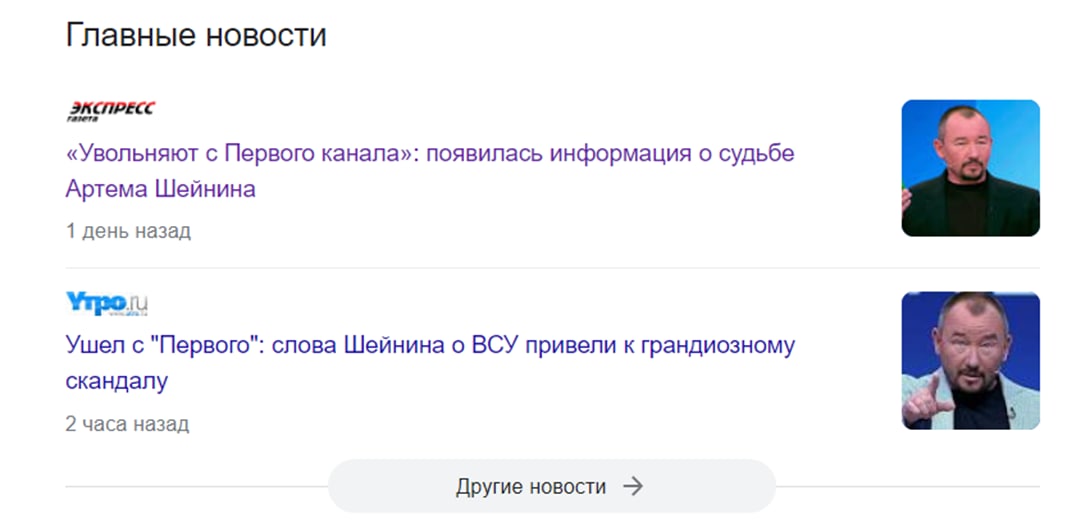Click the word "скандалу" in second headline

click(x=117, y=380)
